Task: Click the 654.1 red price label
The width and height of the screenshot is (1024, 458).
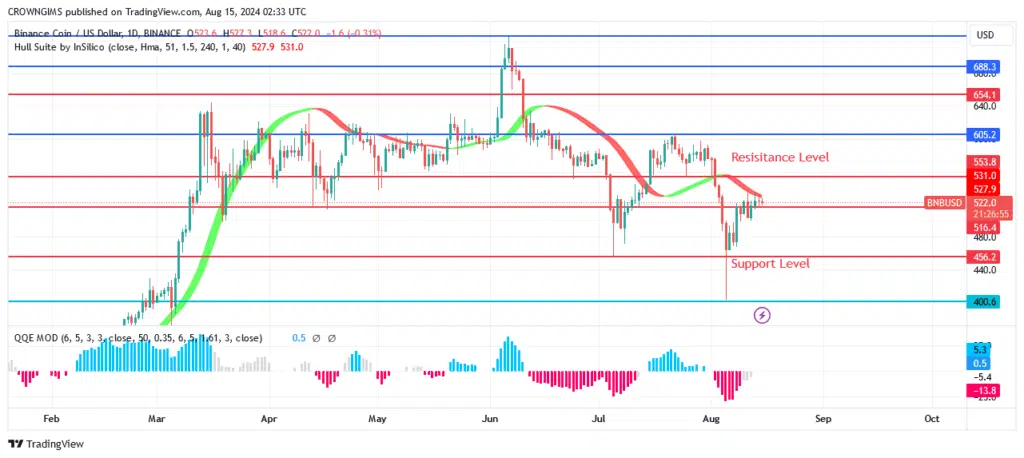Action: (x=986, y=95)
